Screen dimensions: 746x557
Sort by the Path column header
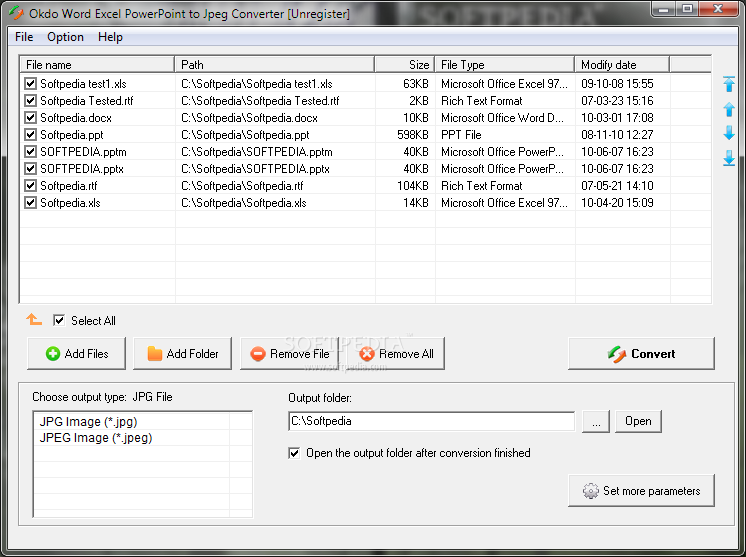click(x=275, y=64)
